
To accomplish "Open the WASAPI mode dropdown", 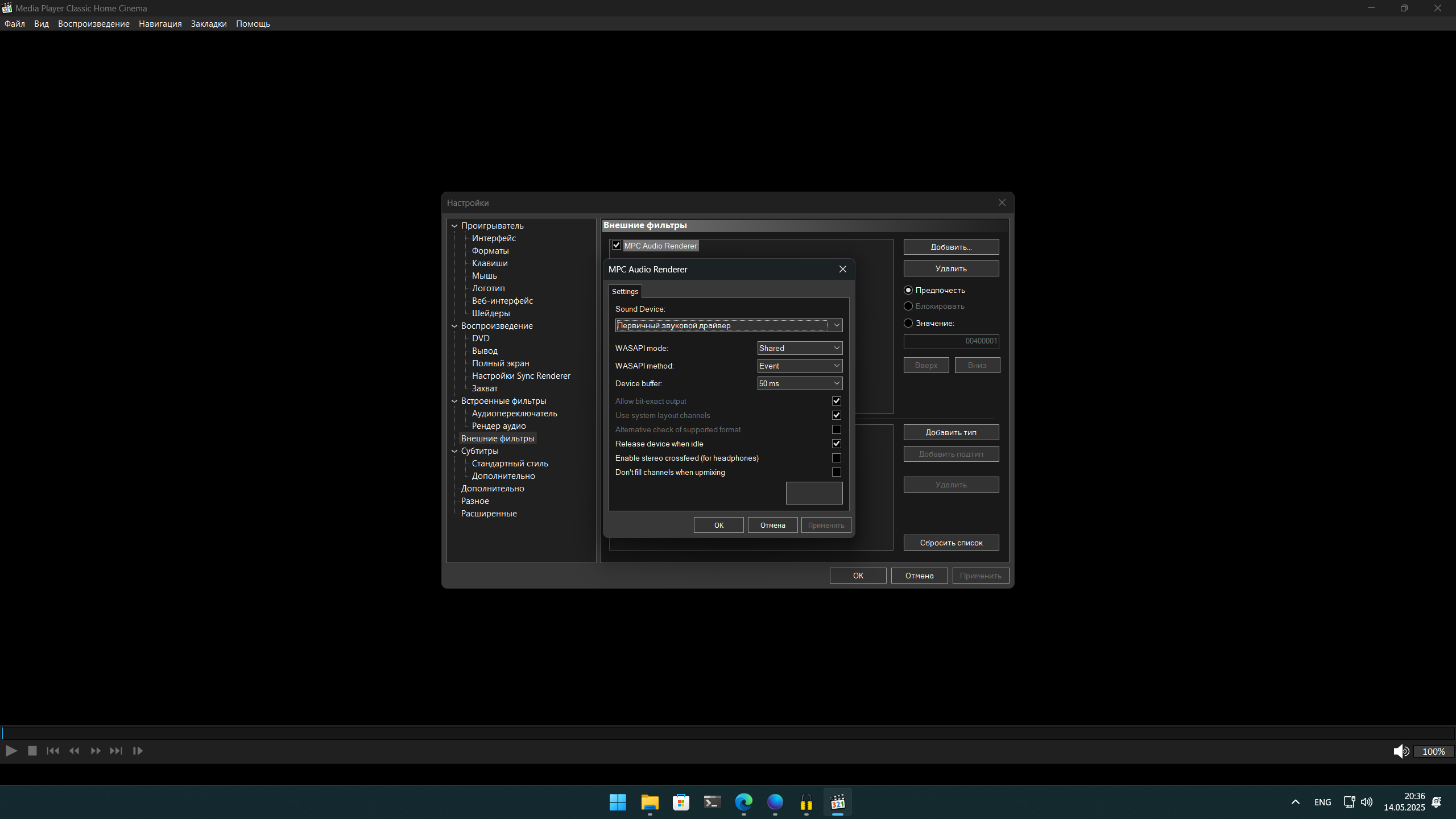I will 800,348.
